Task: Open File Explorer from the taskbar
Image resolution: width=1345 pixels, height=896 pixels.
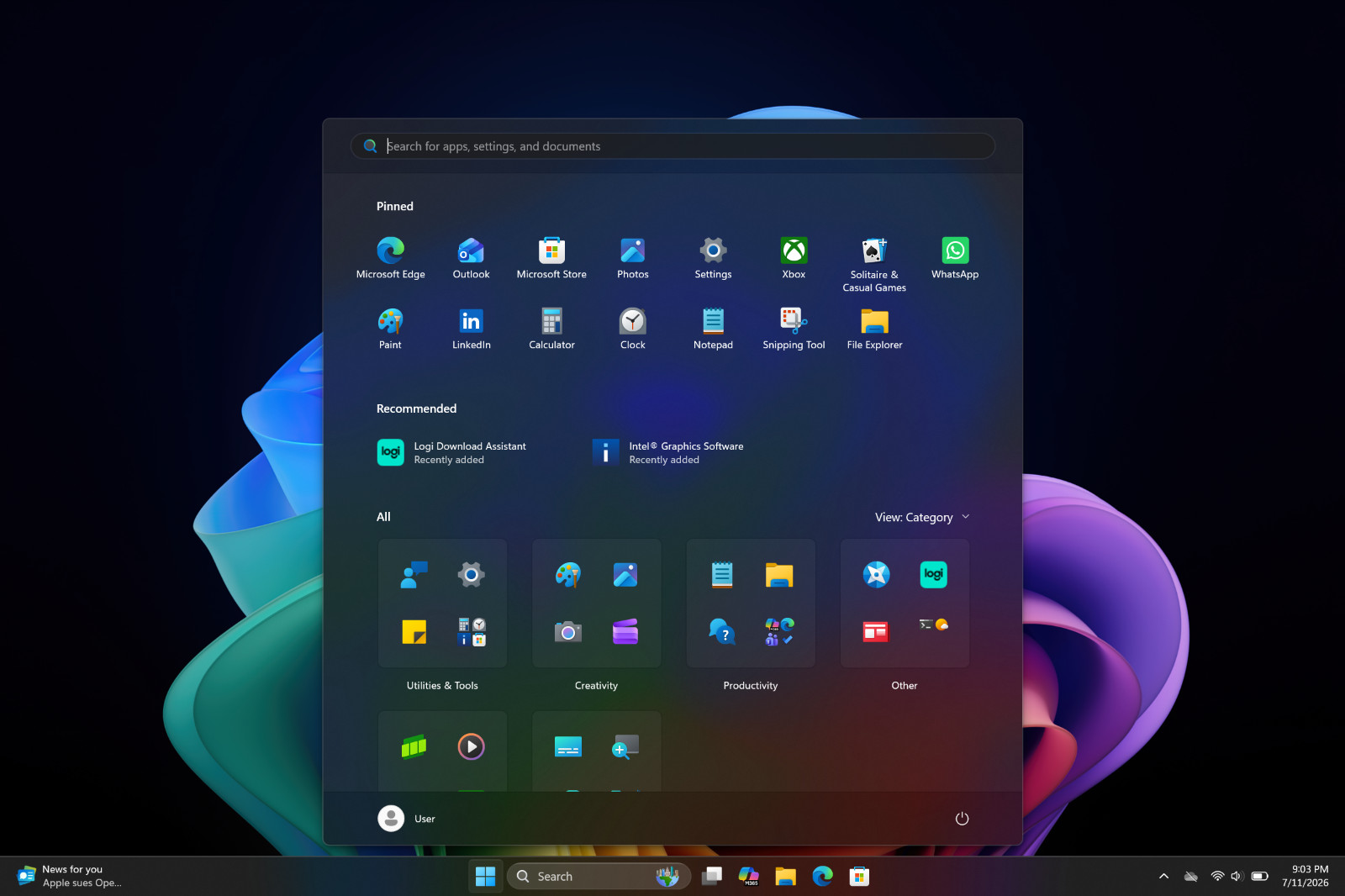Action: (785, 876)
